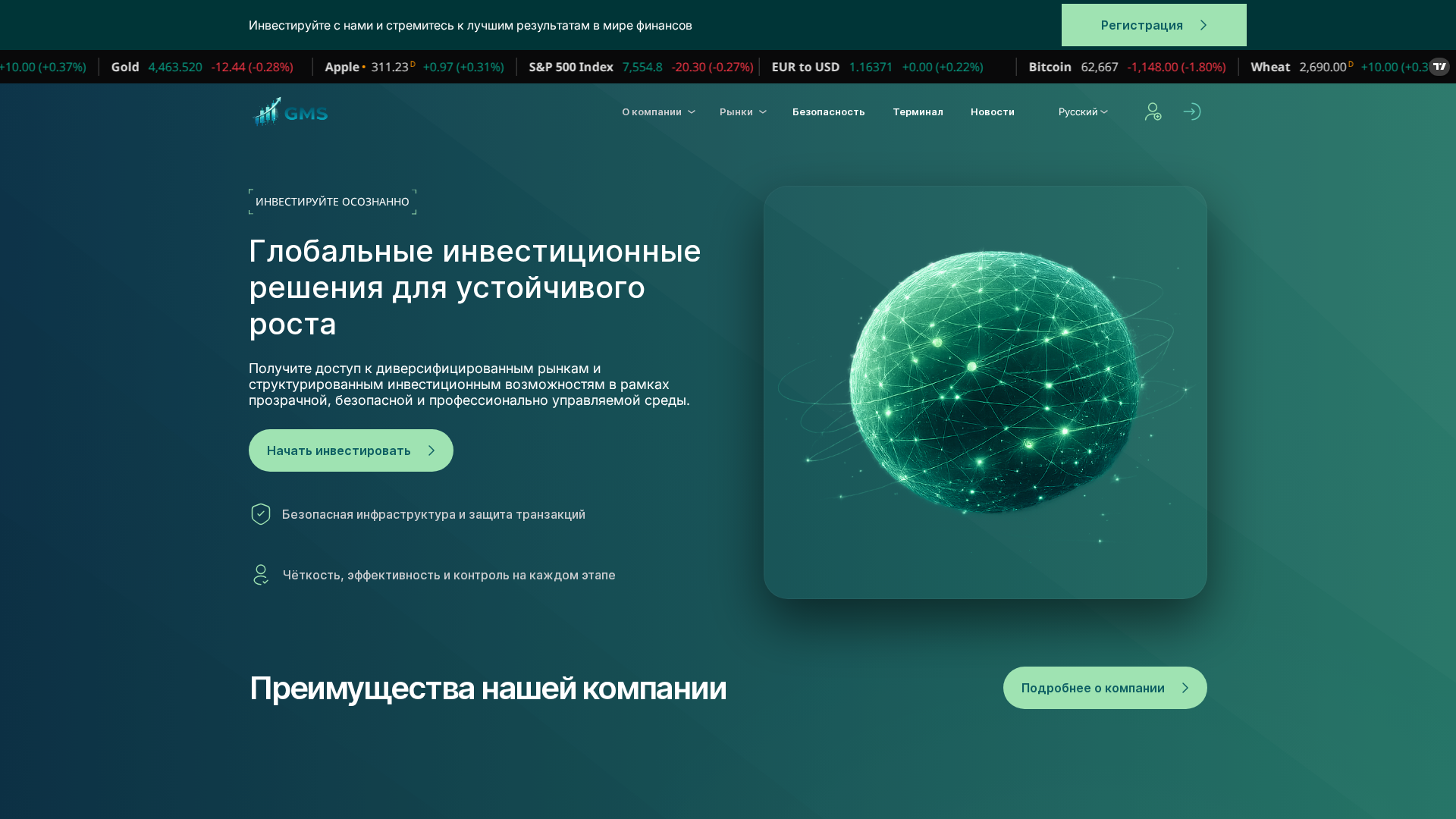Click the Начать инвестировать button
Viewport: 1456px width, 819px height.
[x=351, y=450]
